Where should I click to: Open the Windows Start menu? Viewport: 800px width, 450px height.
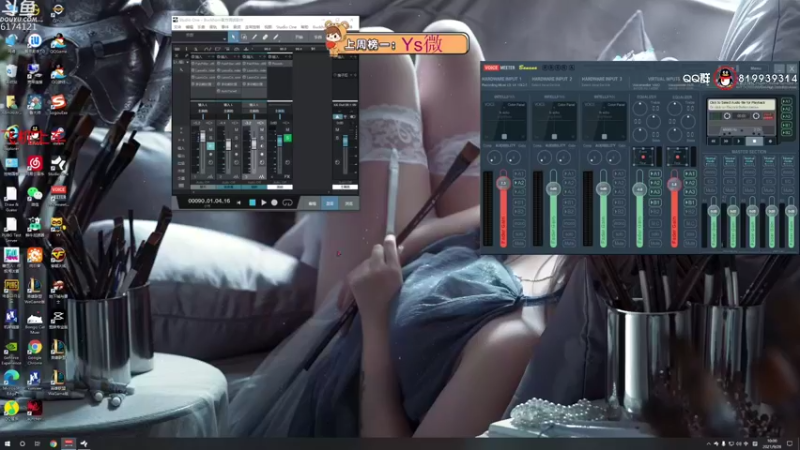click(7, 443)
